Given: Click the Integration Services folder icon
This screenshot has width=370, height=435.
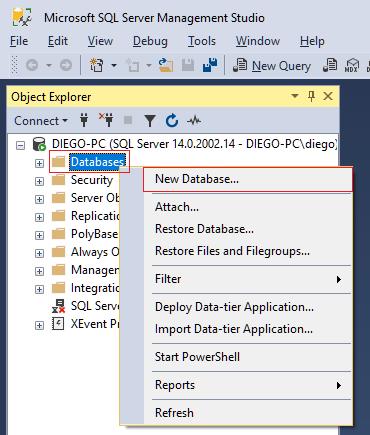Looking at the screenshot, I should 58,288.
